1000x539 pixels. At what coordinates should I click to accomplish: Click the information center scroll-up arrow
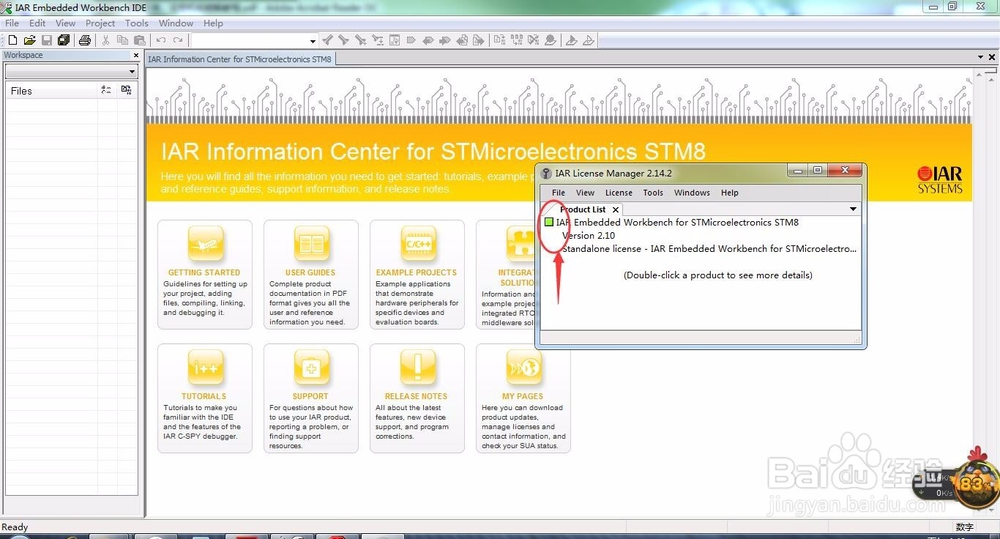[979, 75]
